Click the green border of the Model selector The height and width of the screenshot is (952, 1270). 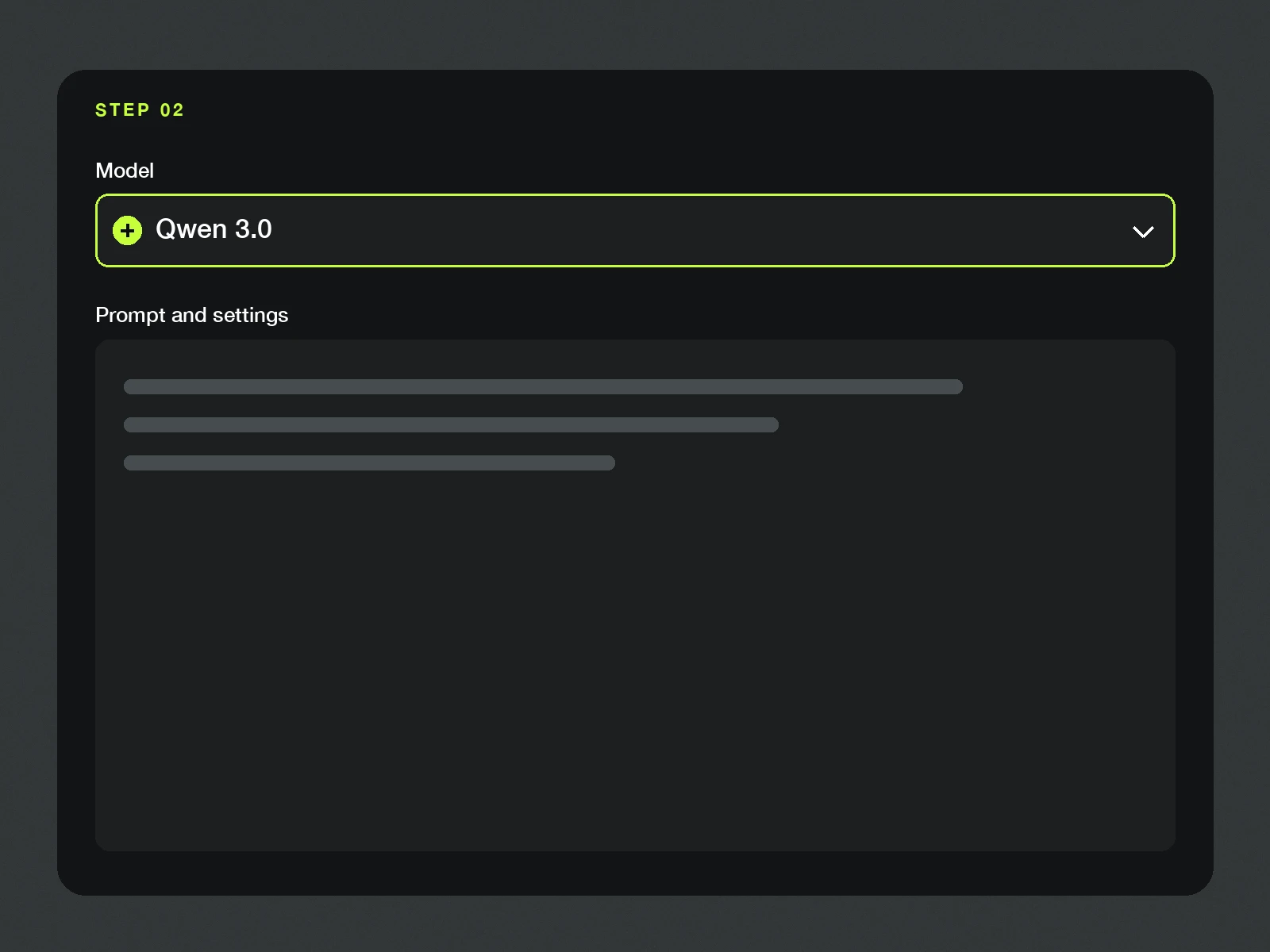635,194
